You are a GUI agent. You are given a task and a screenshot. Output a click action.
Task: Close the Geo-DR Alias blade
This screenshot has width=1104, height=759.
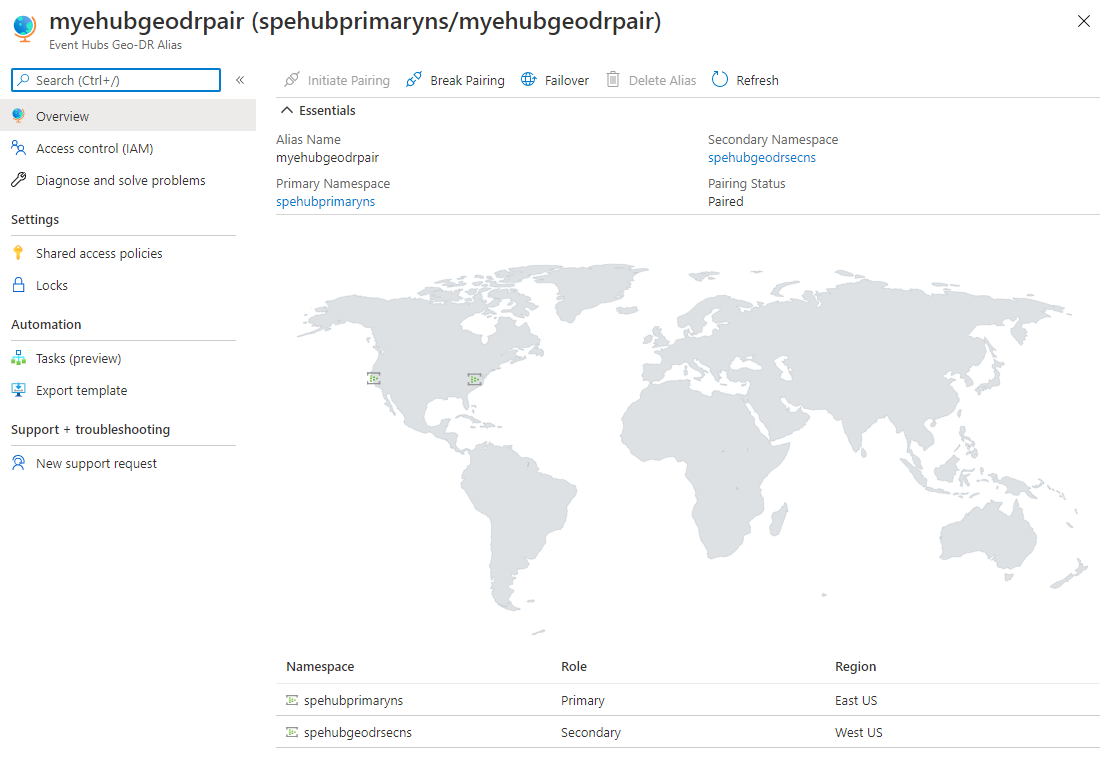click(1084, 21)
